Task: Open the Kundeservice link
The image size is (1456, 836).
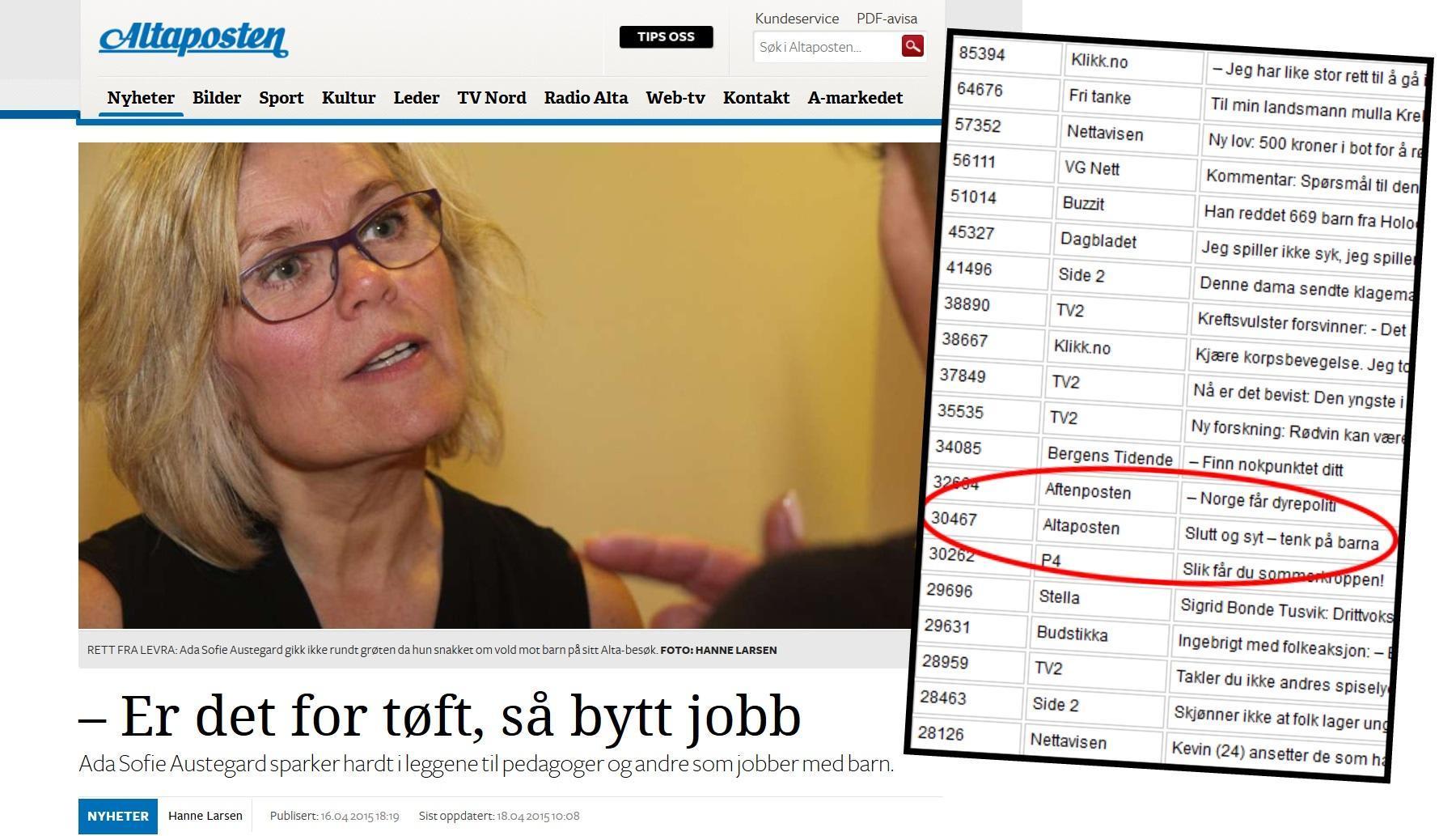Action: 797,19
